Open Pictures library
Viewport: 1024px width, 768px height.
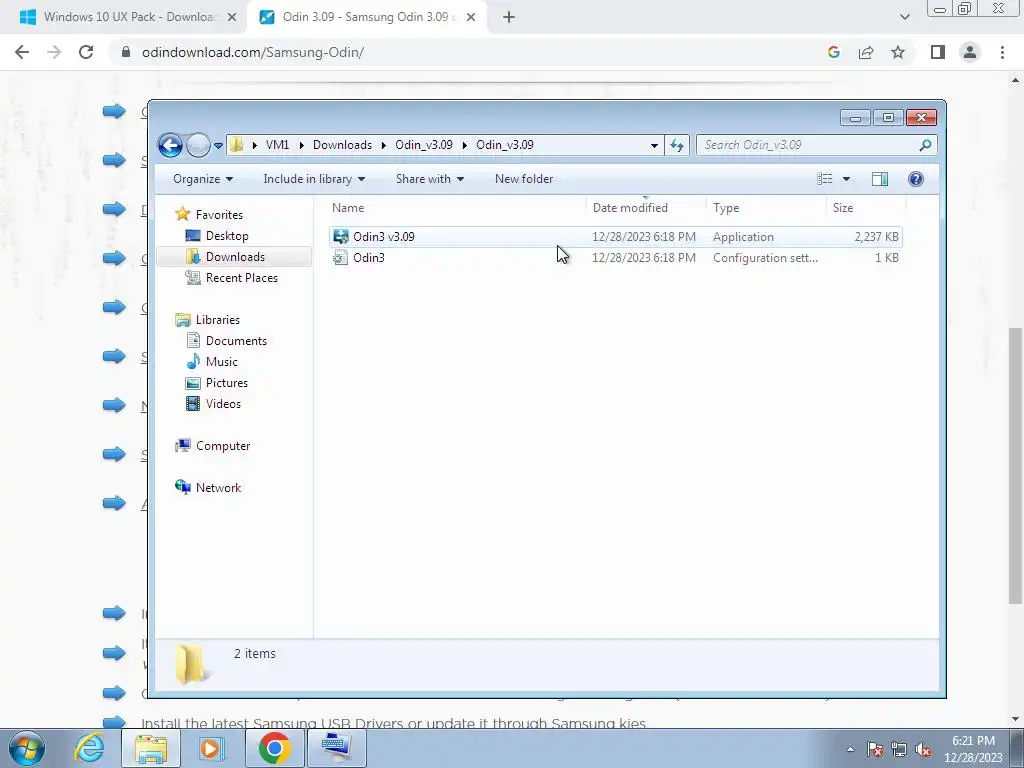(x=227, y=383)
